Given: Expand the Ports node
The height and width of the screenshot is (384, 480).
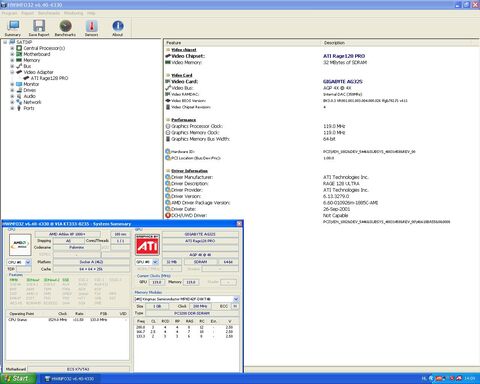Looking at the screenshot, I should (x=12, y=108).
